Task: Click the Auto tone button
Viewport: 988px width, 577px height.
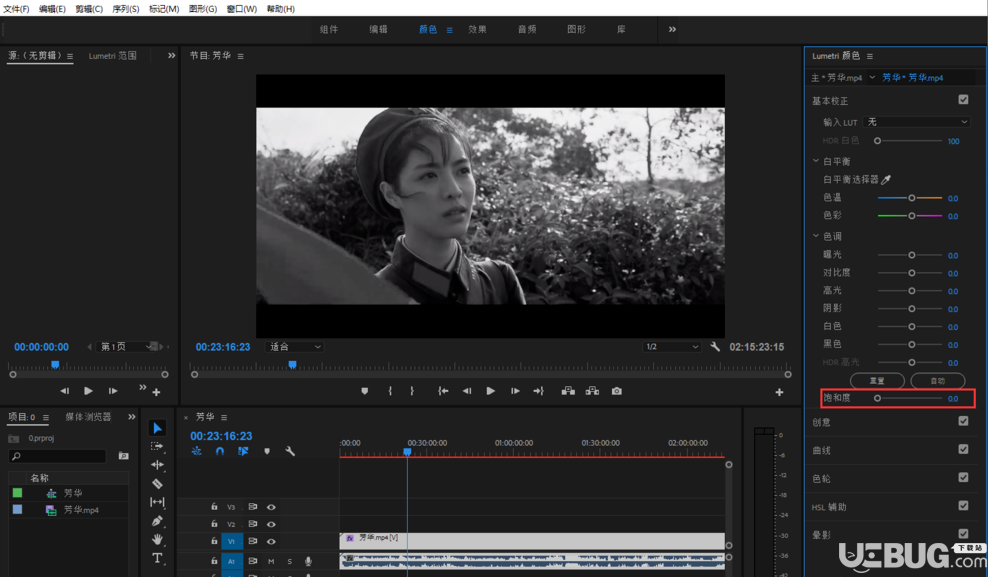Action: (x=938, y=380)
